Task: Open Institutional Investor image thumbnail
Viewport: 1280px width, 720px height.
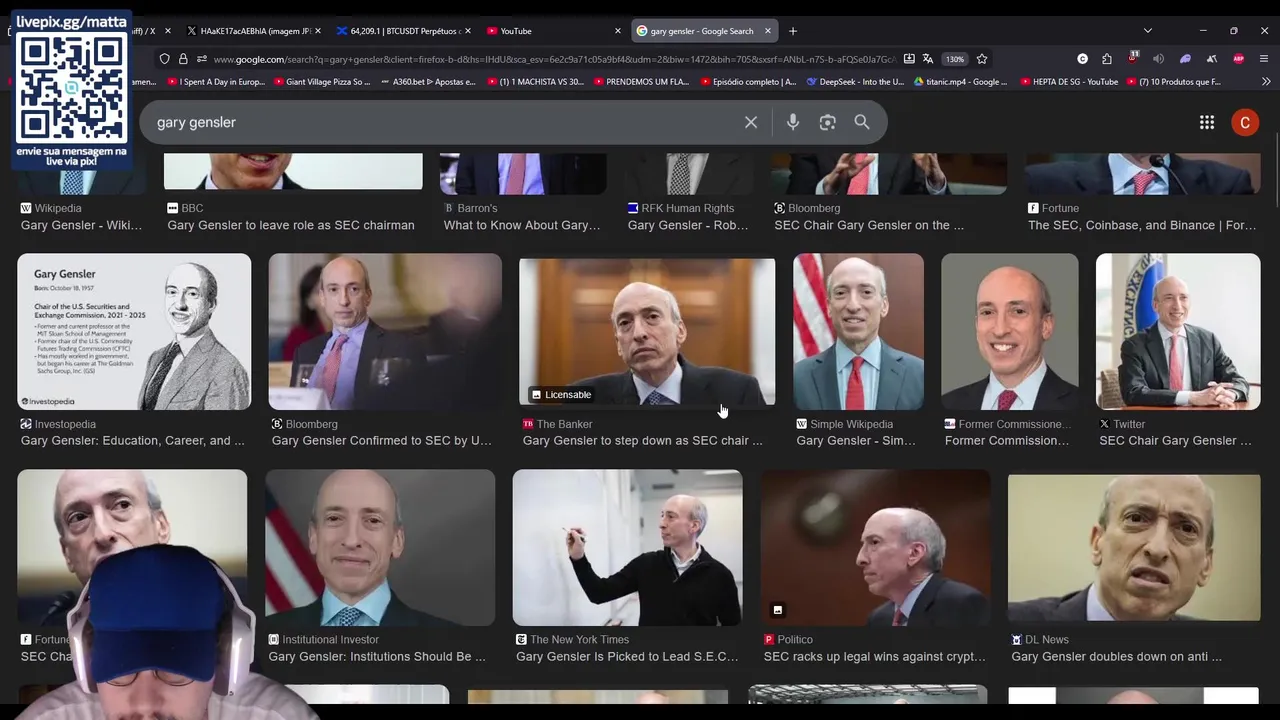Action: click(380, 548)
